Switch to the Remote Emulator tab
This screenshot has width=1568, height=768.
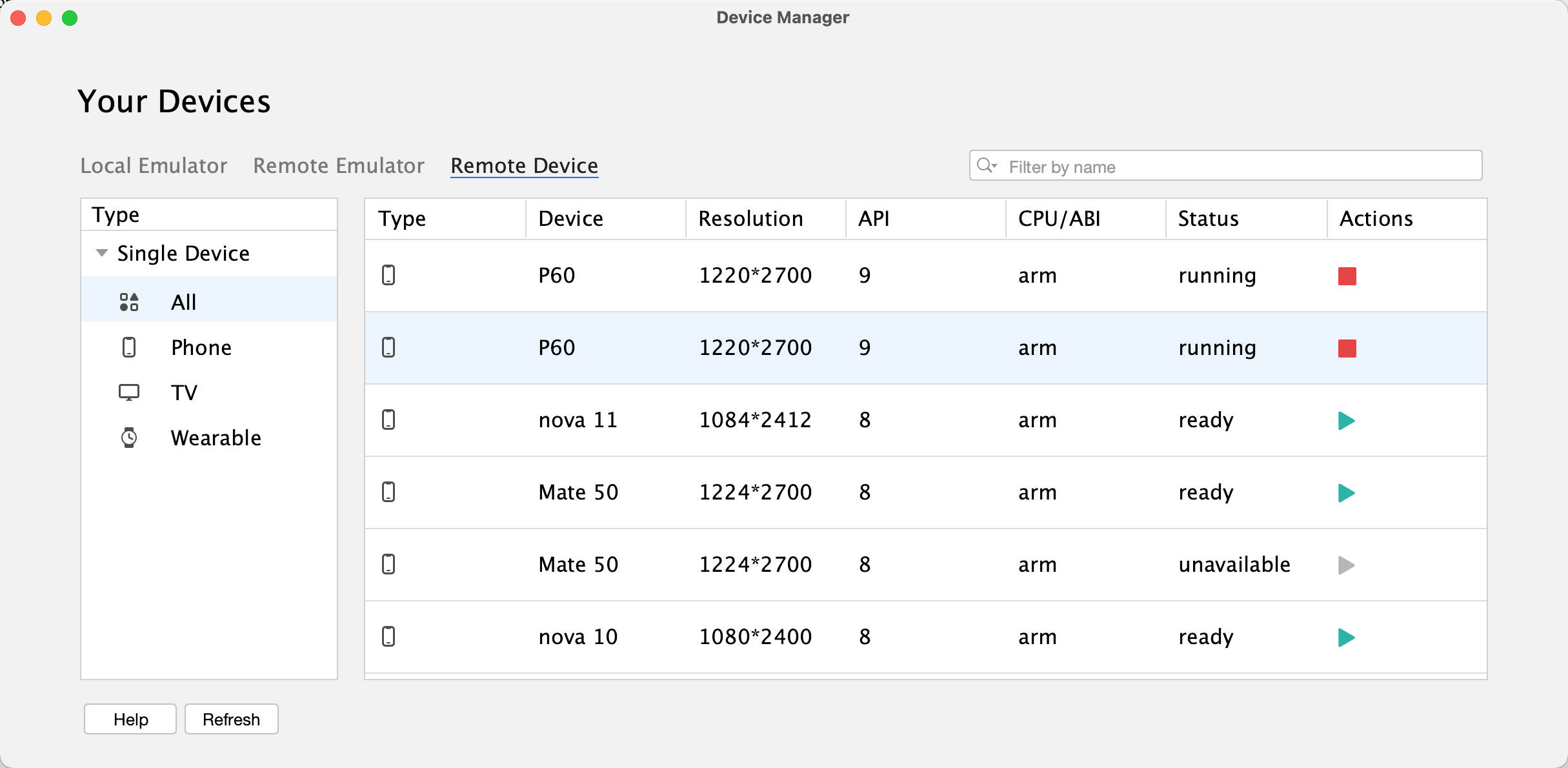339,166
